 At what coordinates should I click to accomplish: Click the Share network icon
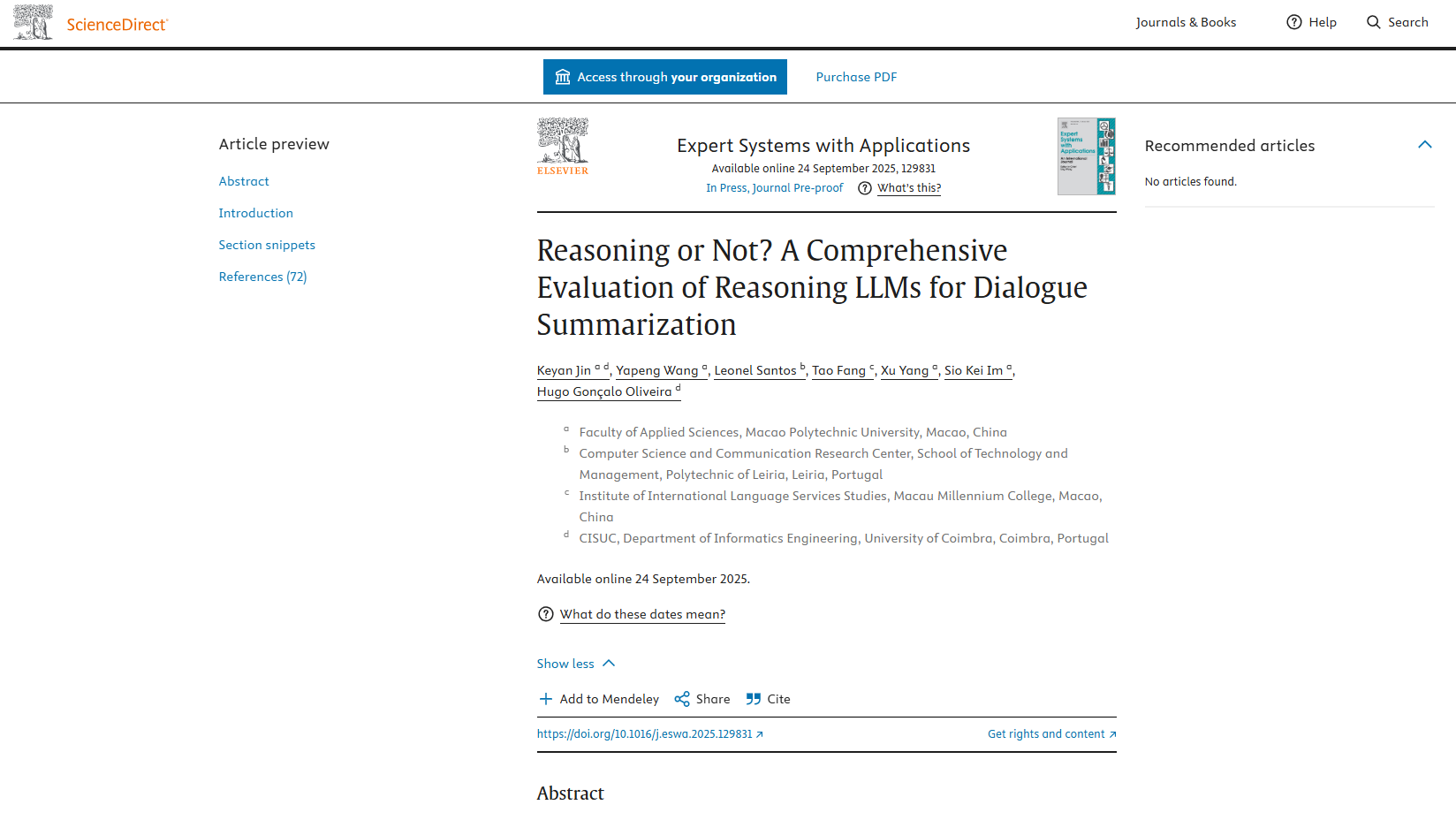point(682,699)
